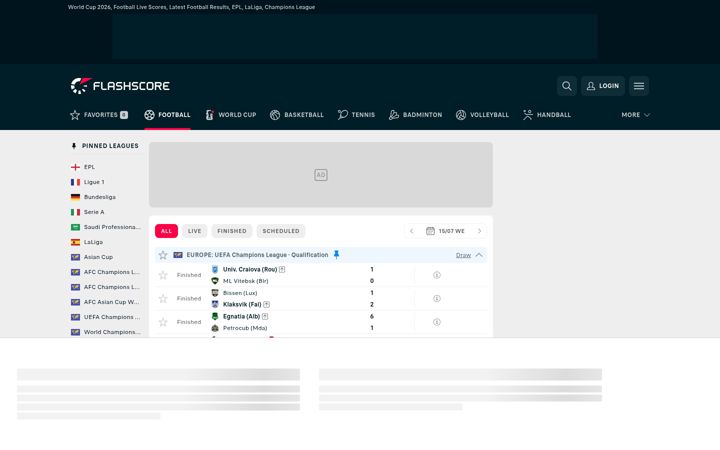720x450 pixels.
Task: Go to the World Cup tab
Action: point(231,115)
